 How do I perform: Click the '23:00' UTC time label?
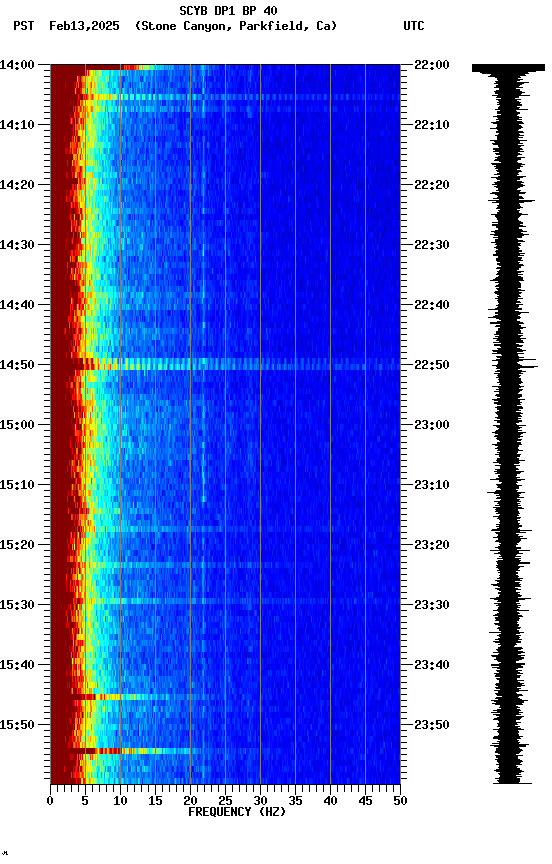pyautogui.click(x=432, y=425)
